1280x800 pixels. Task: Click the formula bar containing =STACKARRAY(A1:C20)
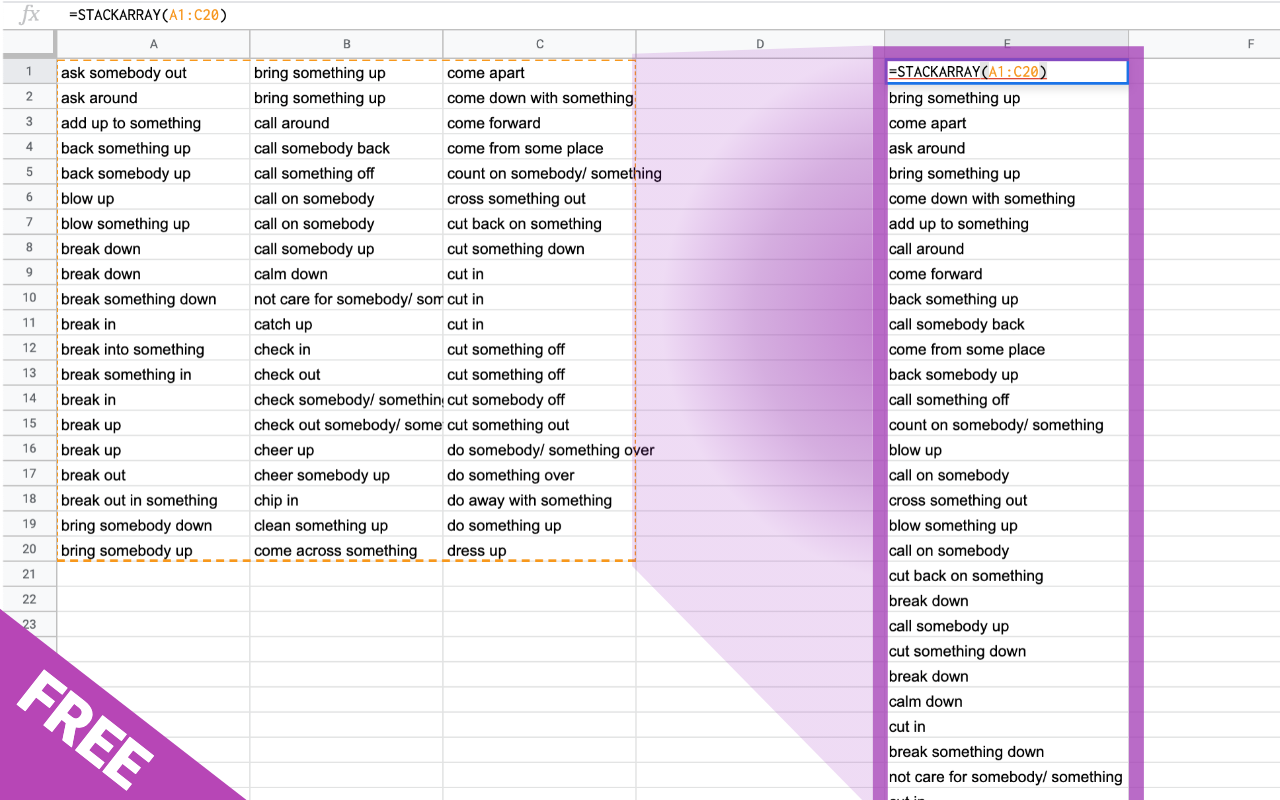[670, 15]
